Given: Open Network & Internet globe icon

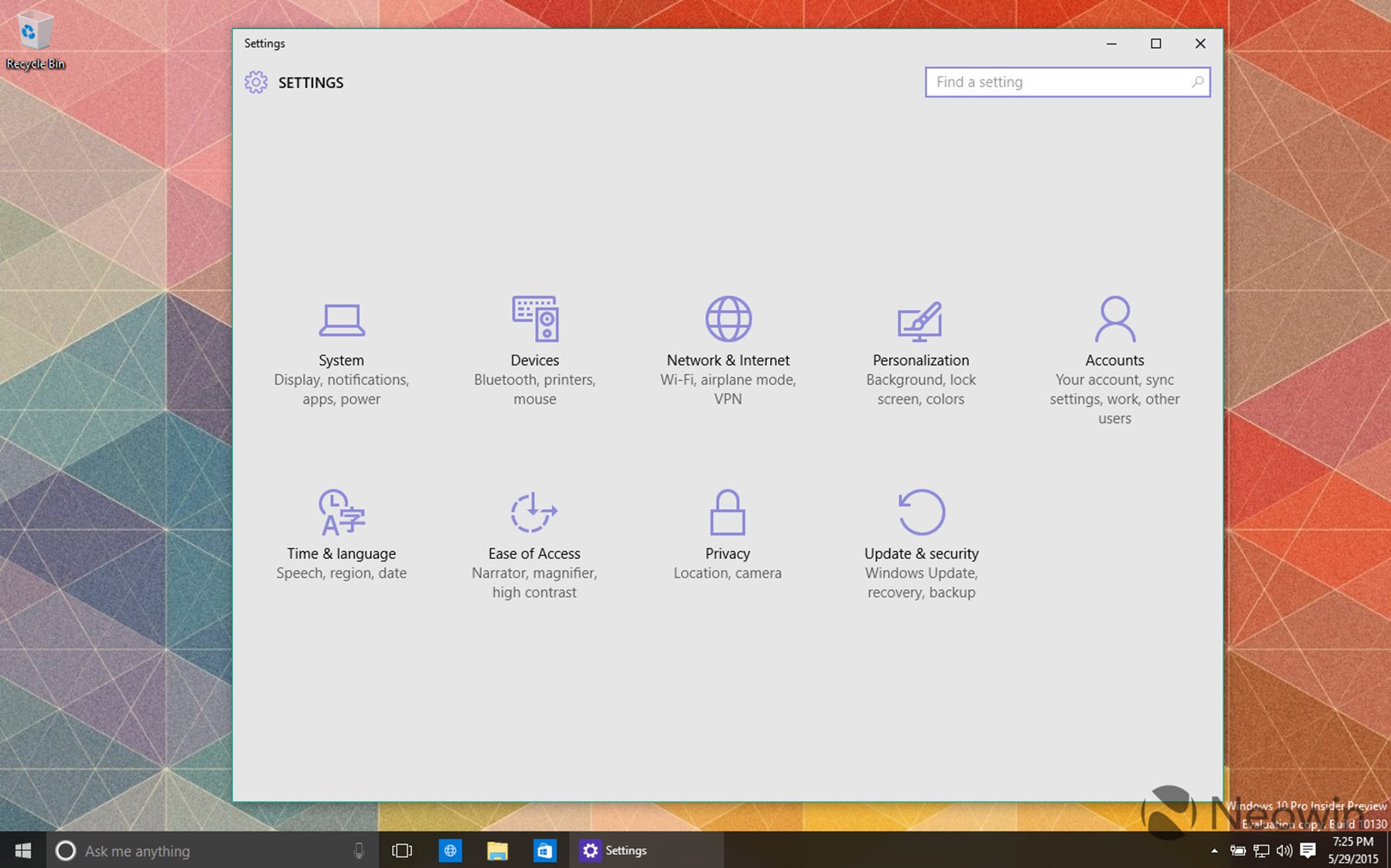Looking at the screenshot, I should (728, 318).
